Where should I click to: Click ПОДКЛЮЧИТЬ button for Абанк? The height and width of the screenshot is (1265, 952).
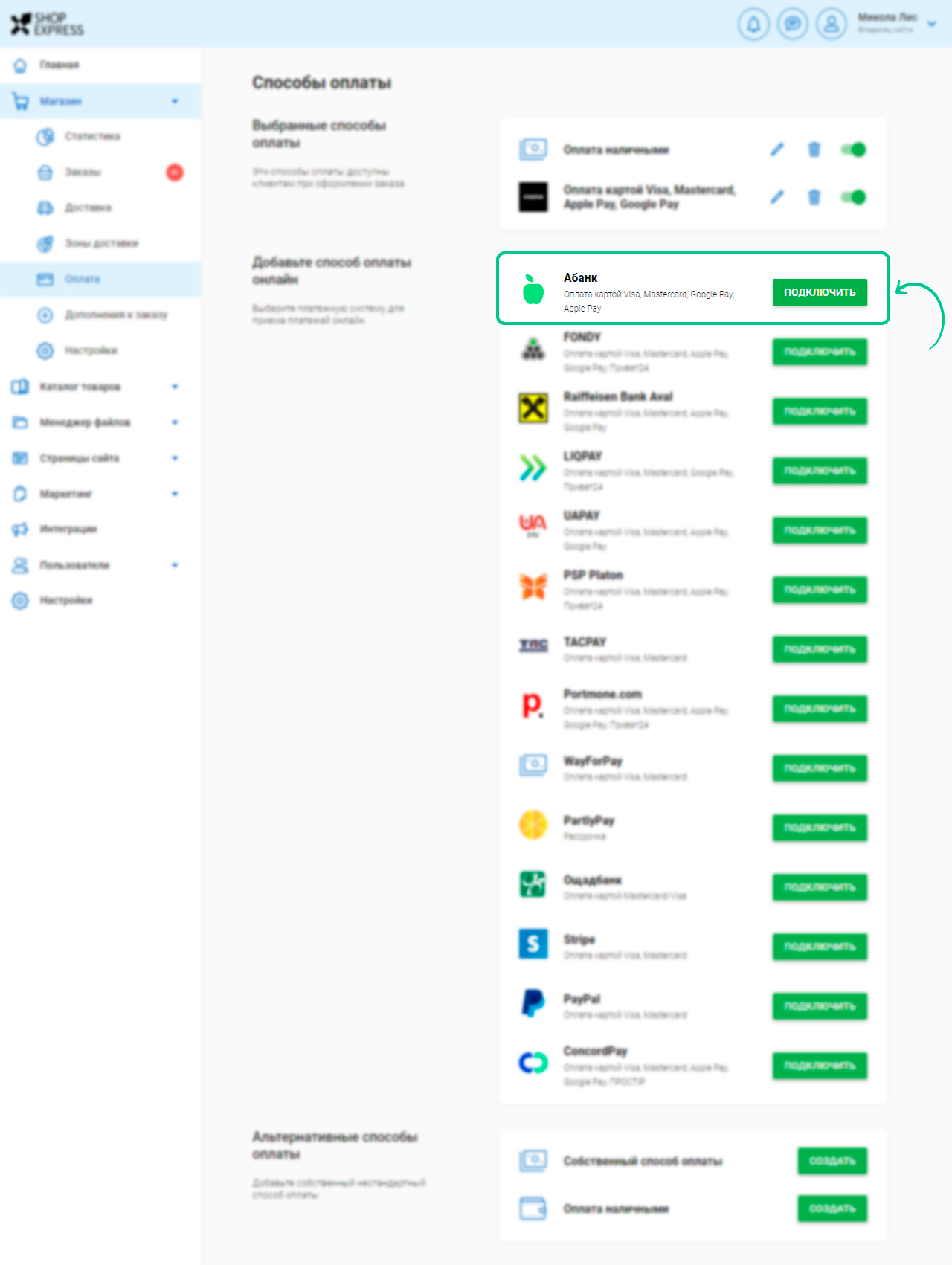point(820,292)
